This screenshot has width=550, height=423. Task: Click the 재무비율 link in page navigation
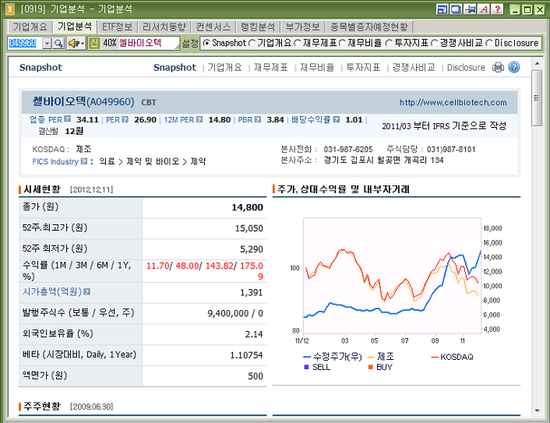click(x=317, y=67)
